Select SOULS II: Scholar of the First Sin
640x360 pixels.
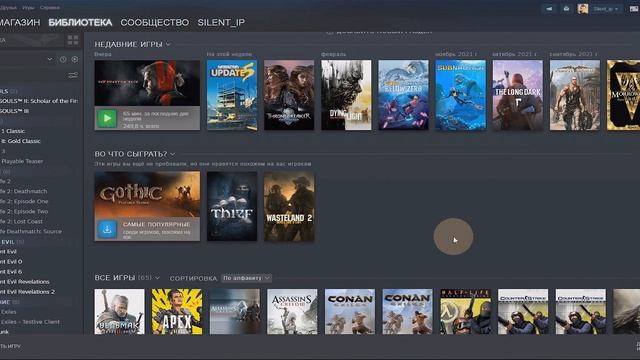(x=39, y=101)
